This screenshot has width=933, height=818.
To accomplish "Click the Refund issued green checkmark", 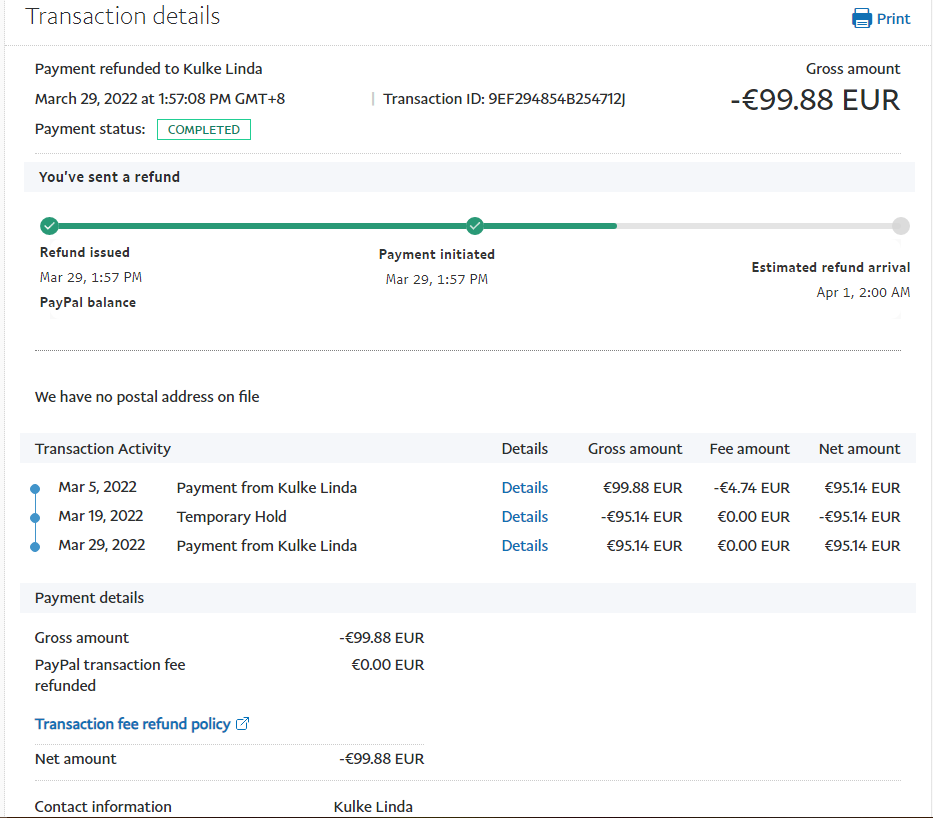I will [49, 226].
